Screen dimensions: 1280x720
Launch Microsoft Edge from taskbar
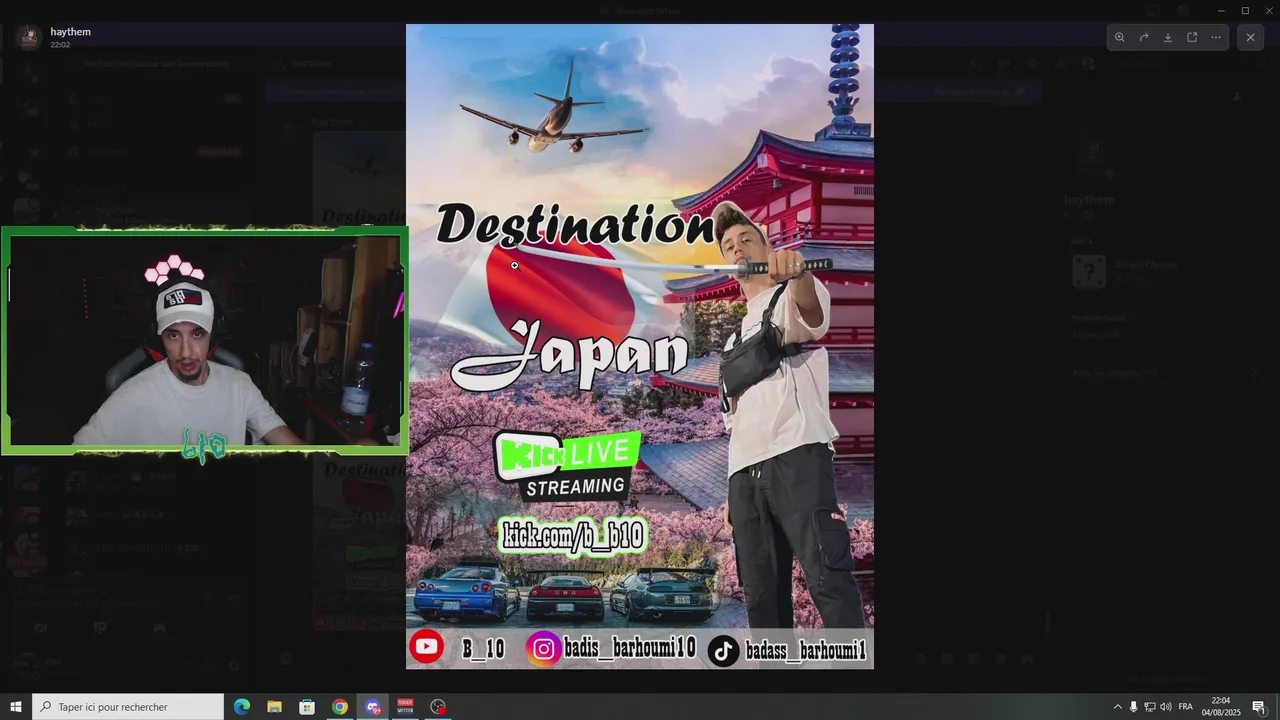(x=242, y=707)
